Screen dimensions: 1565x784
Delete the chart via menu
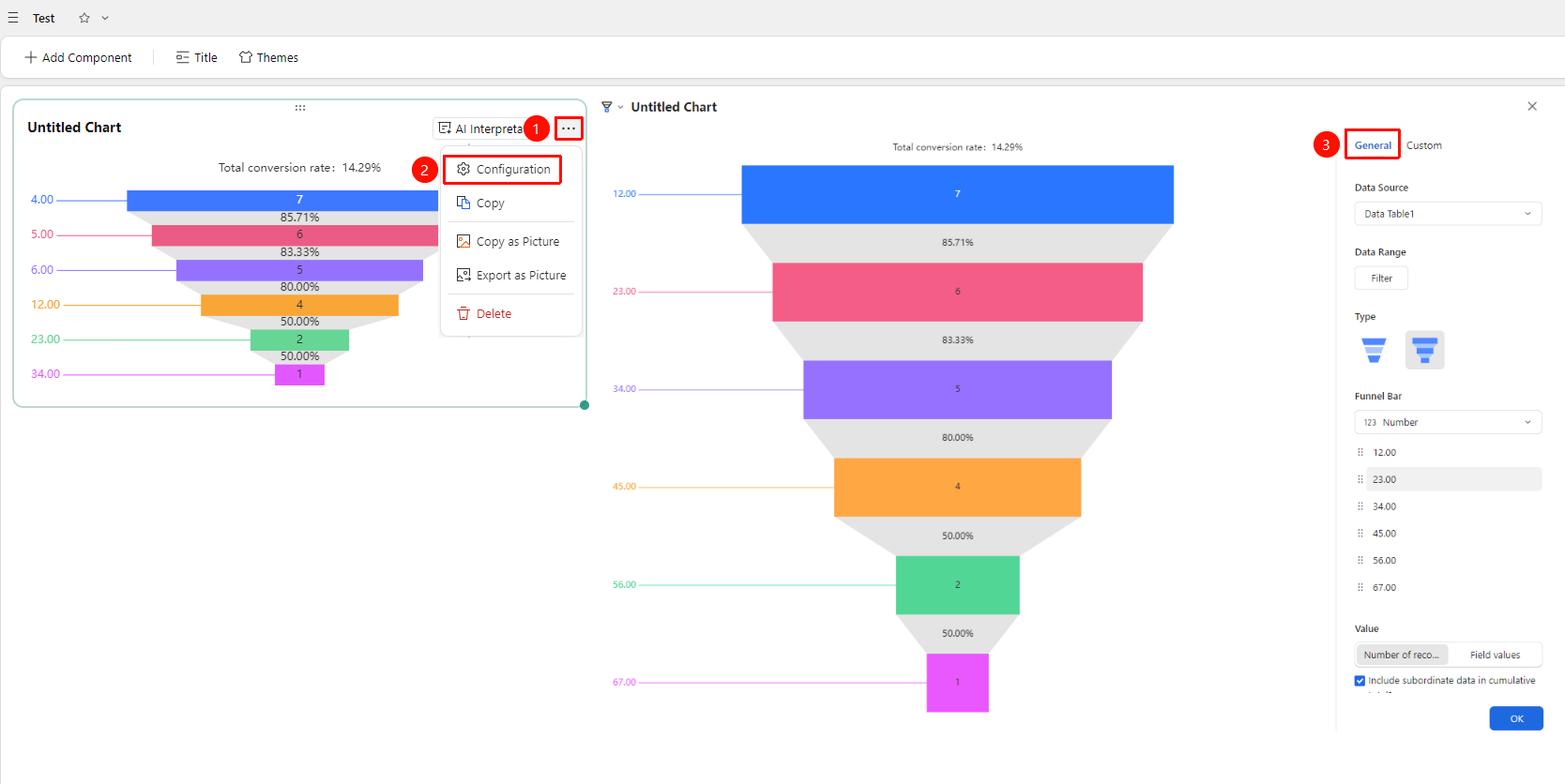coord(484,313)
